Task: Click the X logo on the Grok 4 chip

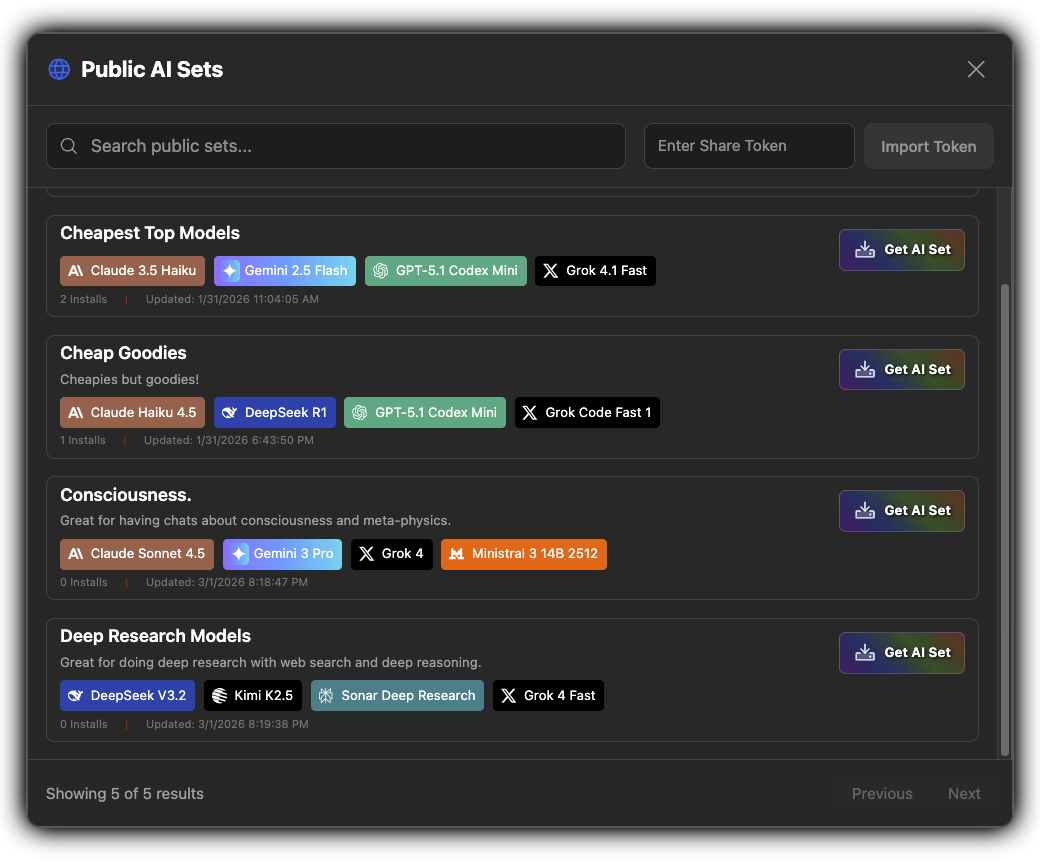Action: [365, 554]
